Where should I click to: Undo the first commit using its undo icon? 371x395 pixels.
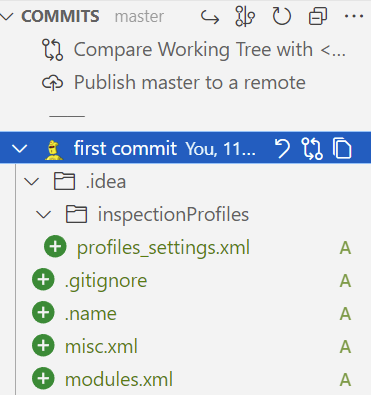tap(282, 148)
